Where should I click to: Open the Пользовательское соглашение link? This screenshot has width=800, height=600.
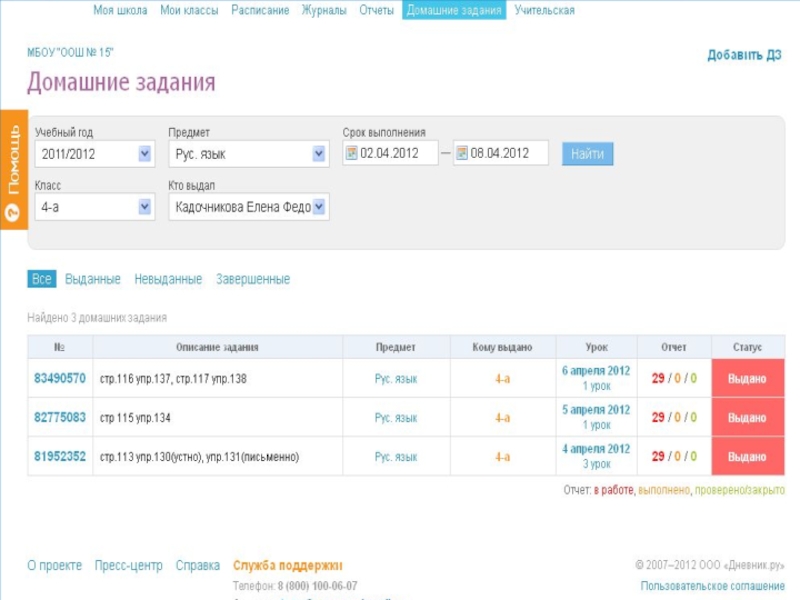click(x=713, y=586)
